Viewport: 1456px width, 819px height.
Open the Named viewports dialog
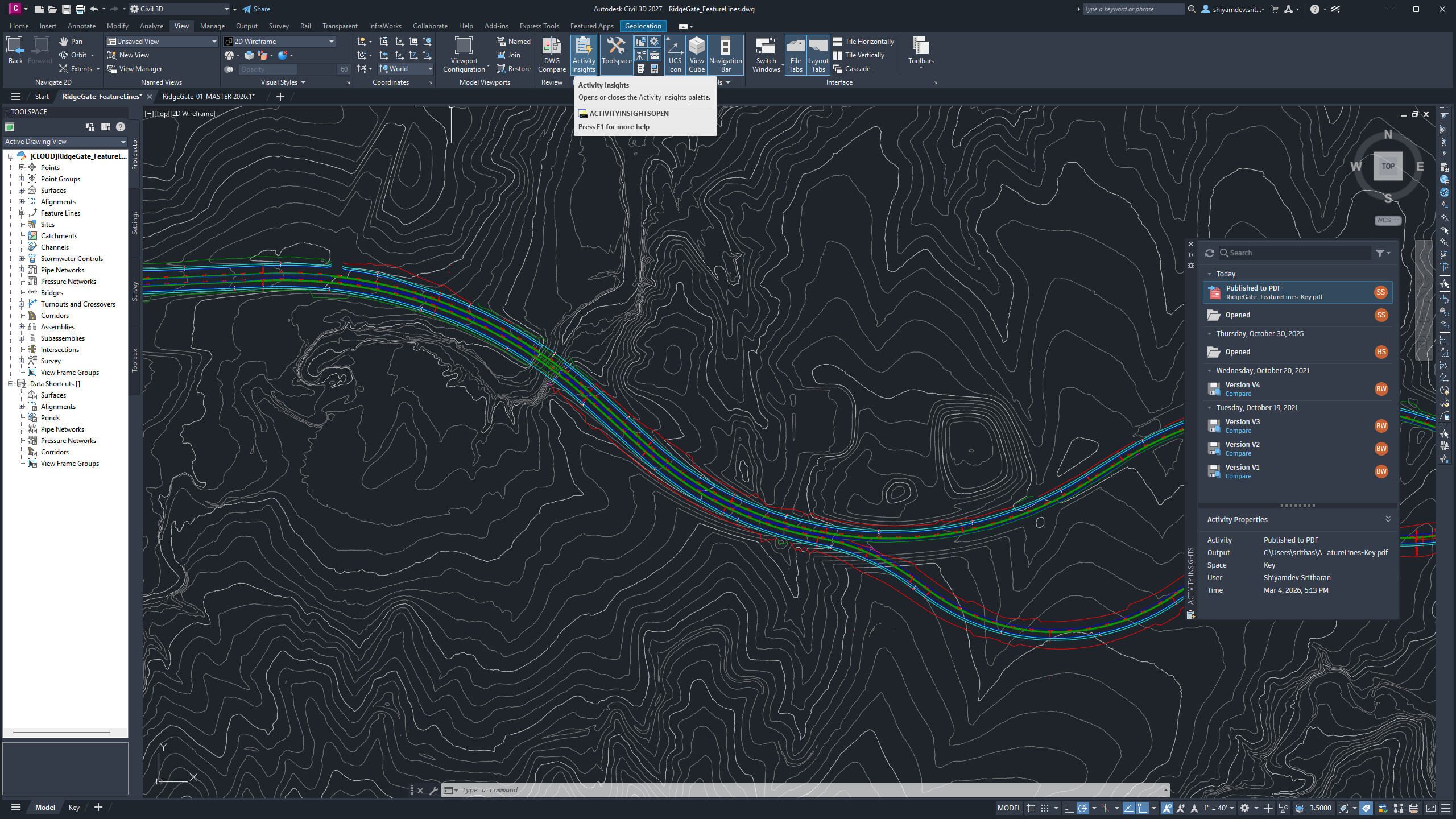514,42
